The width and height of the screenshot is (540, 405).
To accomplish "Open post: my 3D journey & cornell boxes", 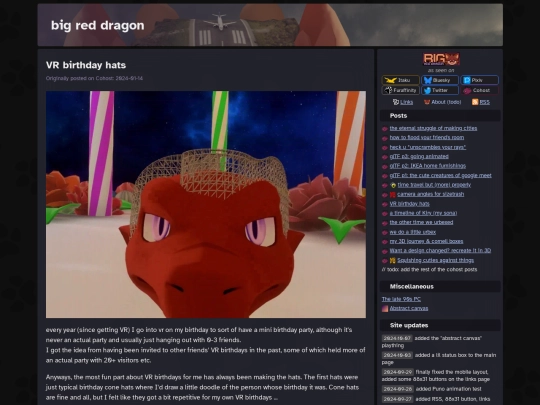I will (426, 241).
